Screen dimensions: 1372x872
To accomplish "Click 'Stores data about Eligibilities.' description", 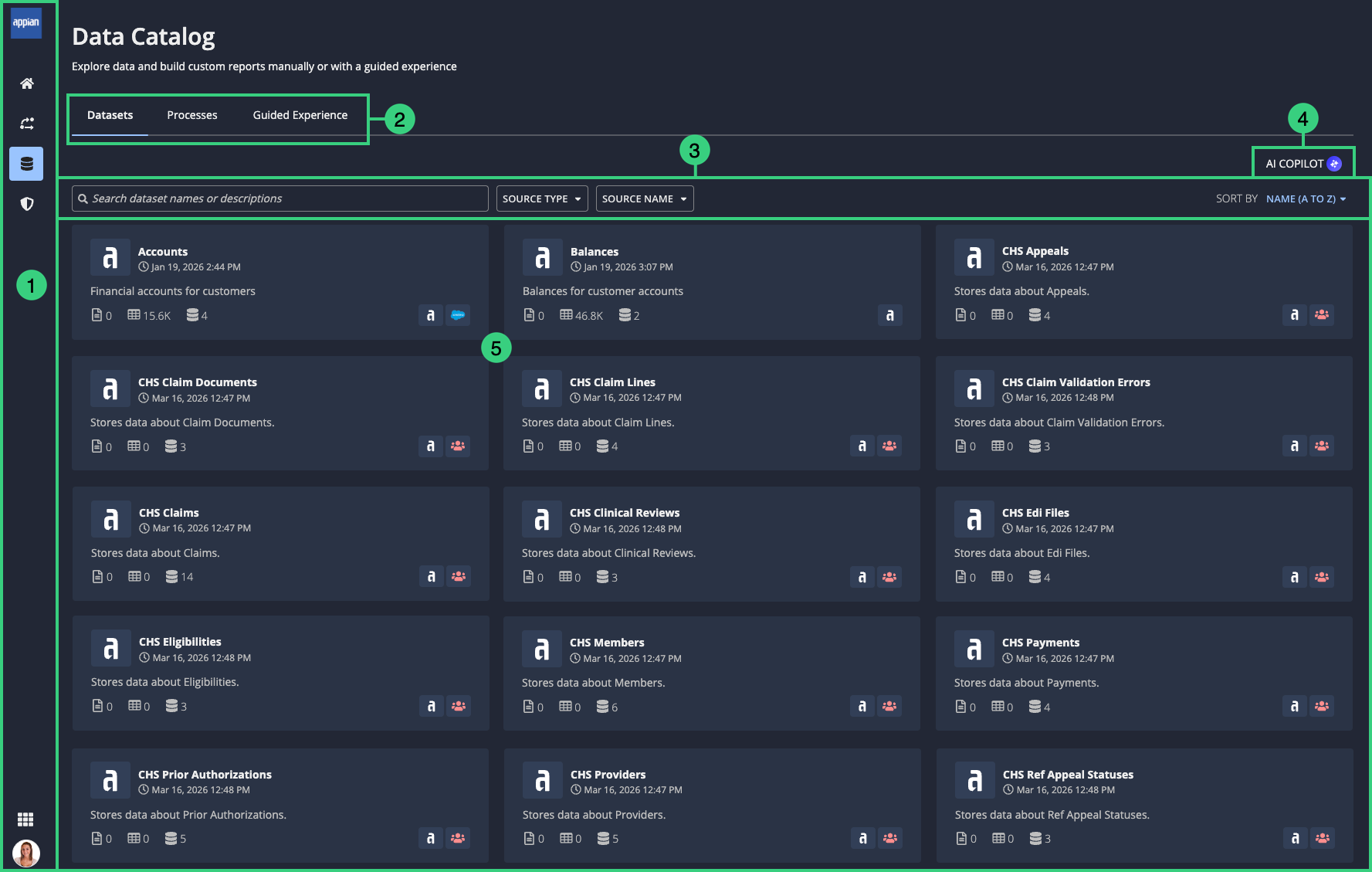I will [x=165, y=682].
